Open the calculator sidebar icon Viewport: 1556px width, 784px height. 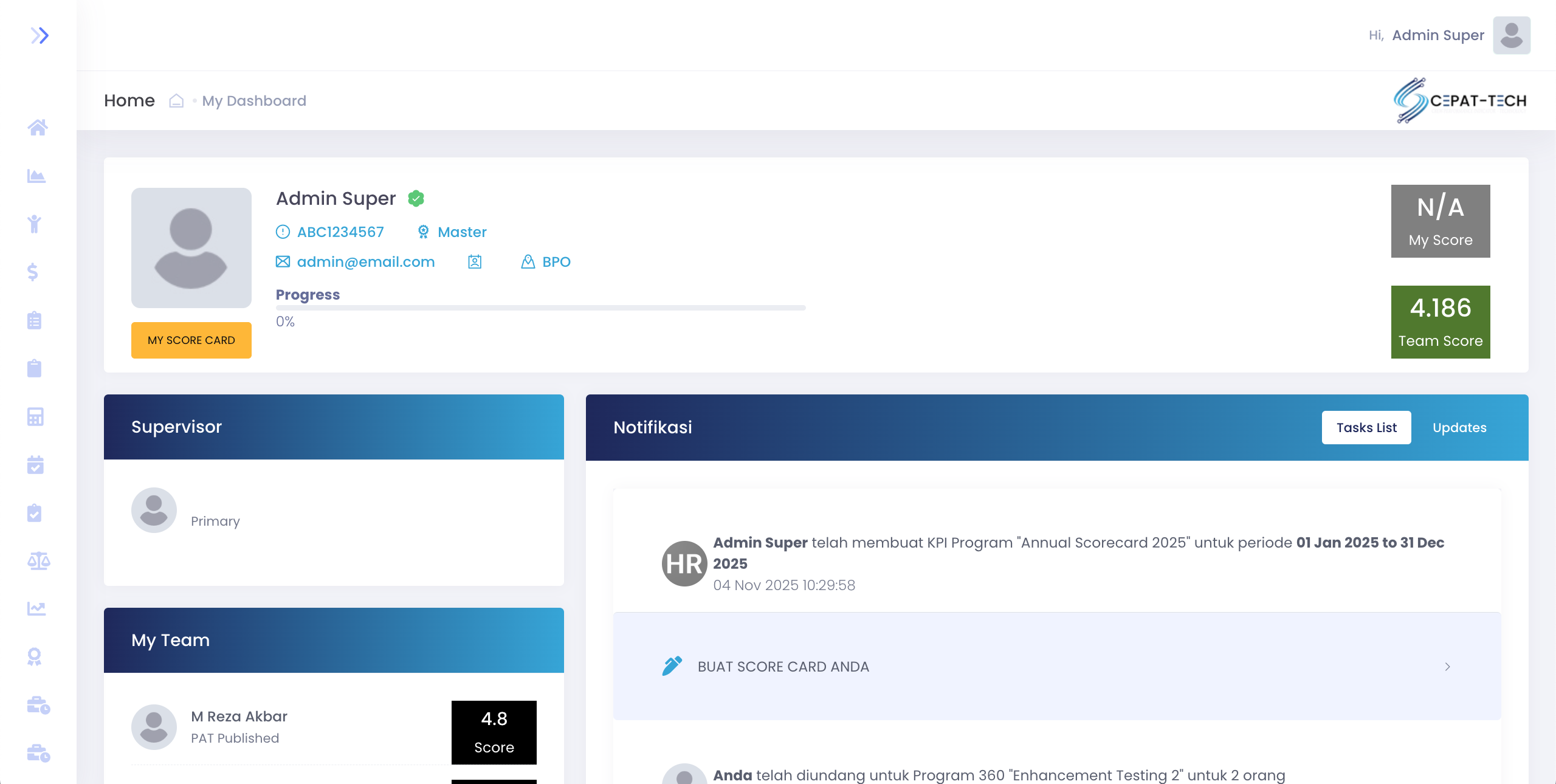[x=35, y=417]
